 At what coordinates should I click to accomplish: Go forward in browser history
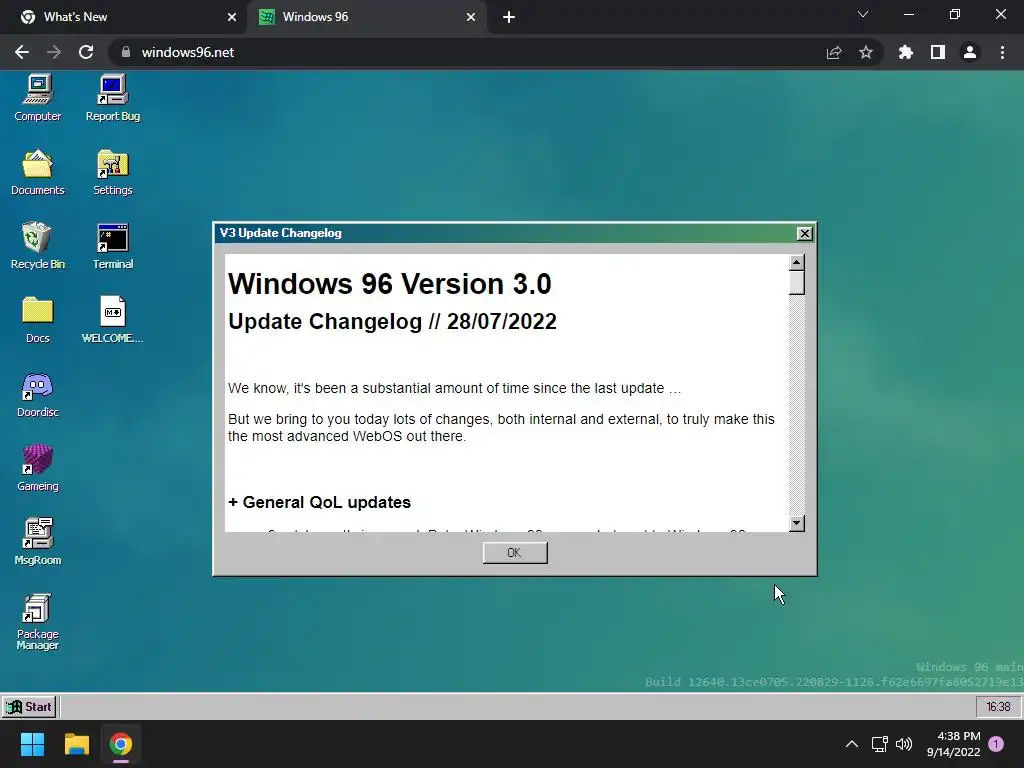[54, 52]
